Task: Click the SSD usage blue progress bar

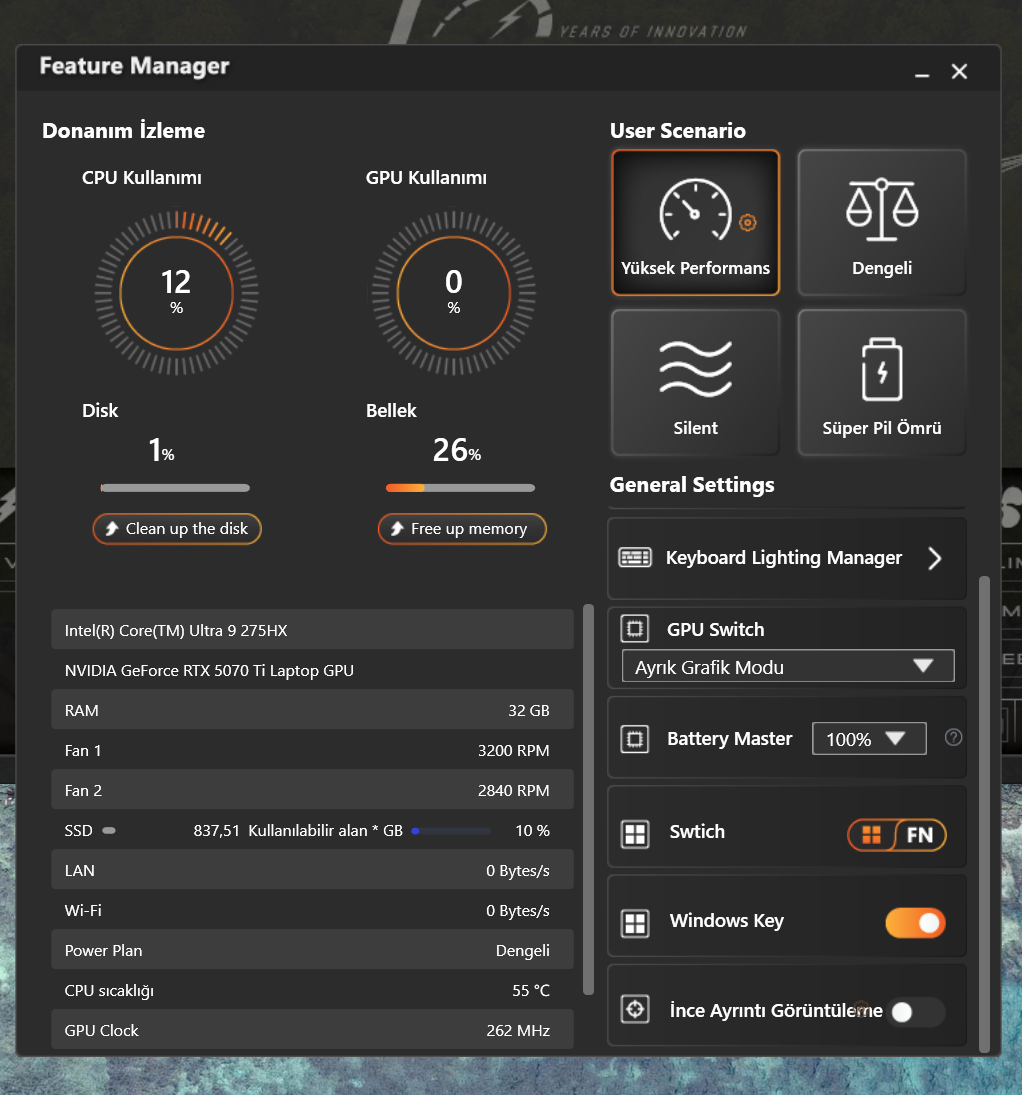Action: [451, 831]
